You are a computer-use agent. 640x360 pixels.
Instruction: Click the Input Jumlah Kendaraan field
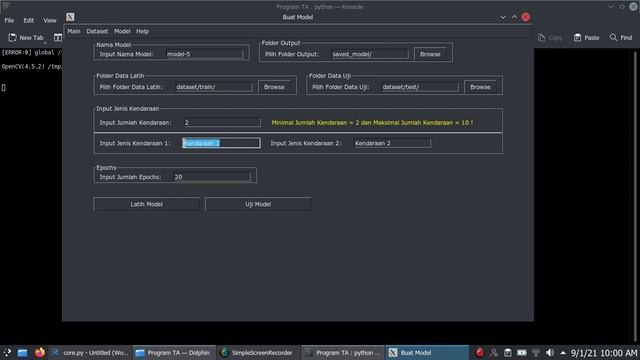[x=222, y=122]
